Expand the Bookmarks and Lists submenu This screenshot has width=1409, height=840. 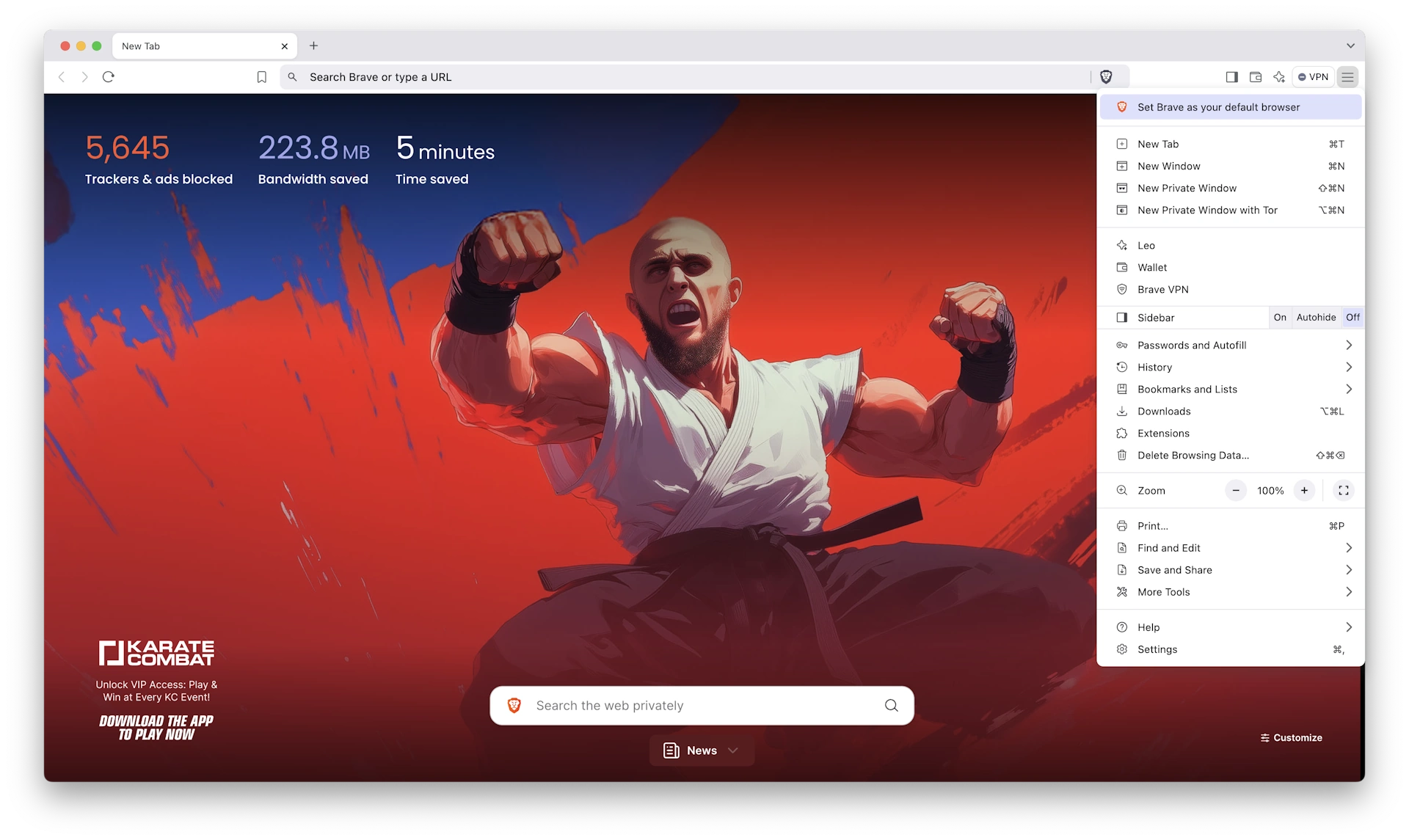[x=1348, y=389]
